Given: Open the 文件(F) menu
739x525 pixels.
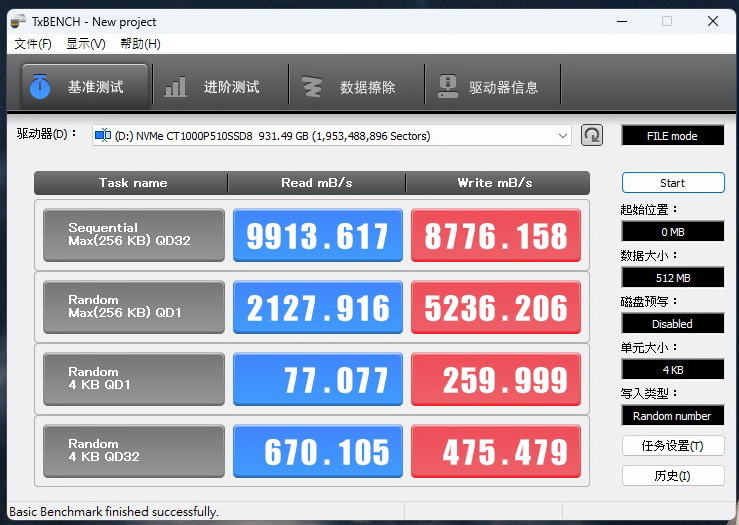Looking at the screenshot, I should [33, 44].
